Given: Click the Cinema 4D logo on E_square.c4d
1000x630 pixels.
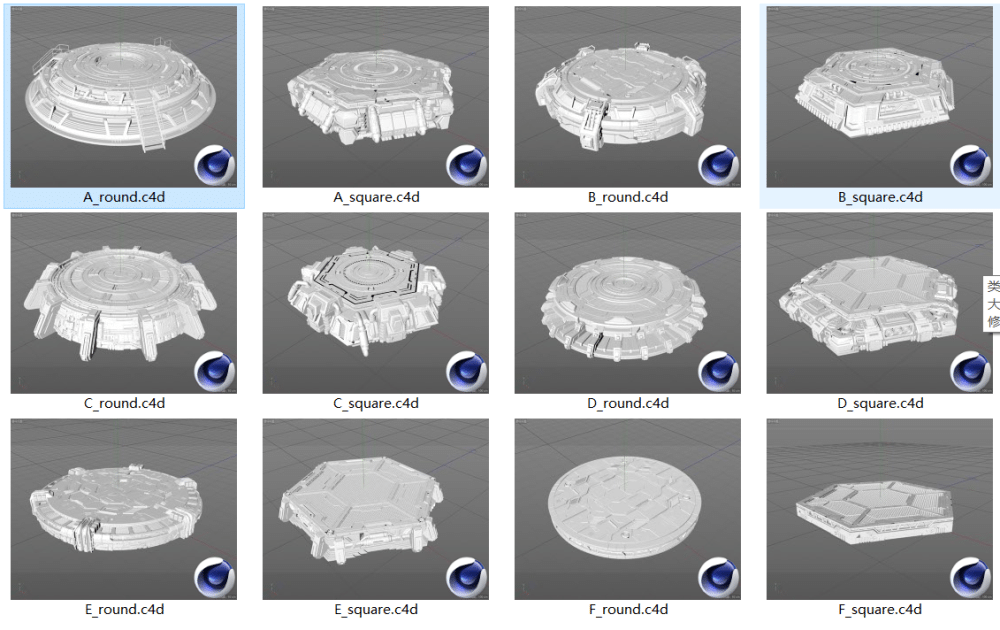Looking at the screenshot, I should [466, 577].
